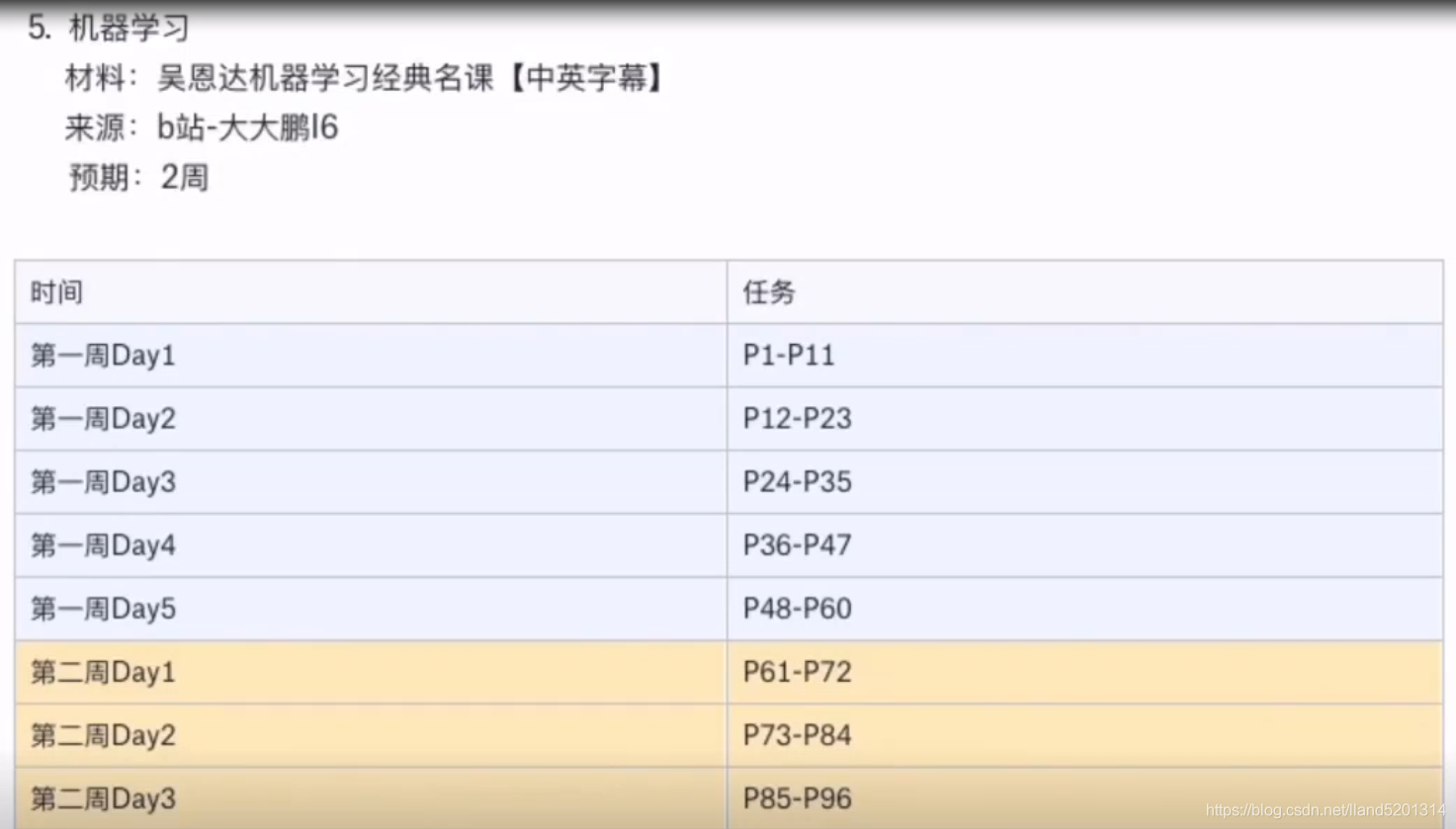This screenshot has height=829, width=1456.
Task: Select the 第一周Day2 cell
Action: click(371, 419)
